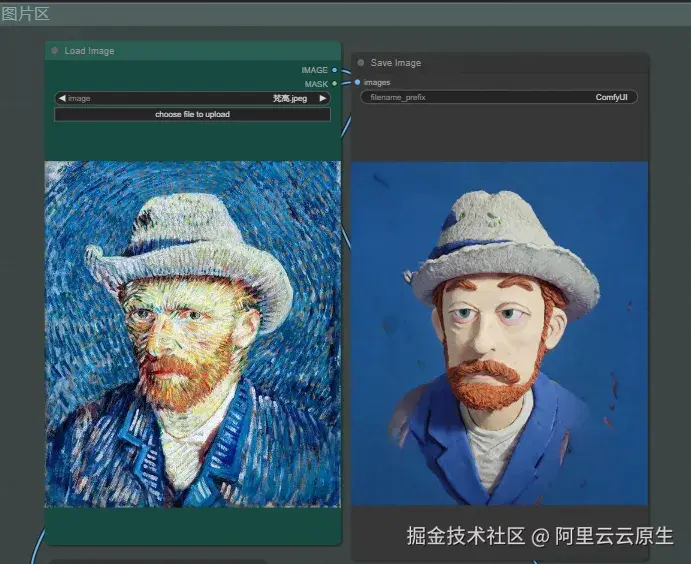The image size is (691, 564).
Task: Select the clay-style output image preview
Action: coord(499,334)
